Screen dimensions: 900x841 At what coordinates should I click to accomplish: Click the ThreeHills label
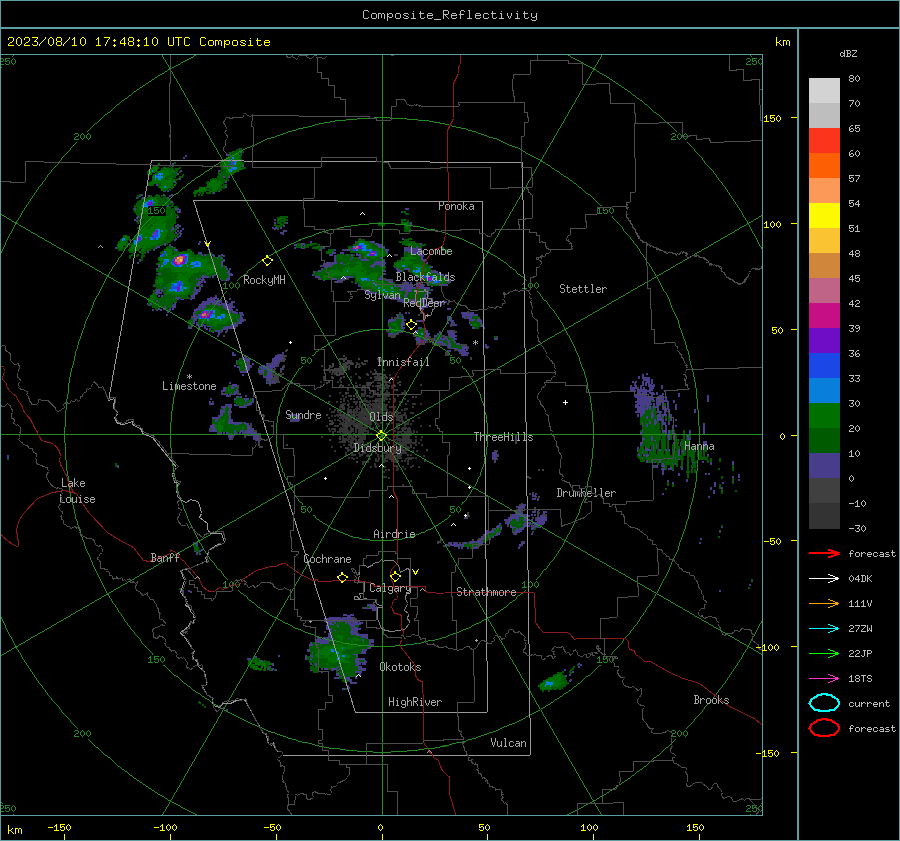(x=503, y=437)
